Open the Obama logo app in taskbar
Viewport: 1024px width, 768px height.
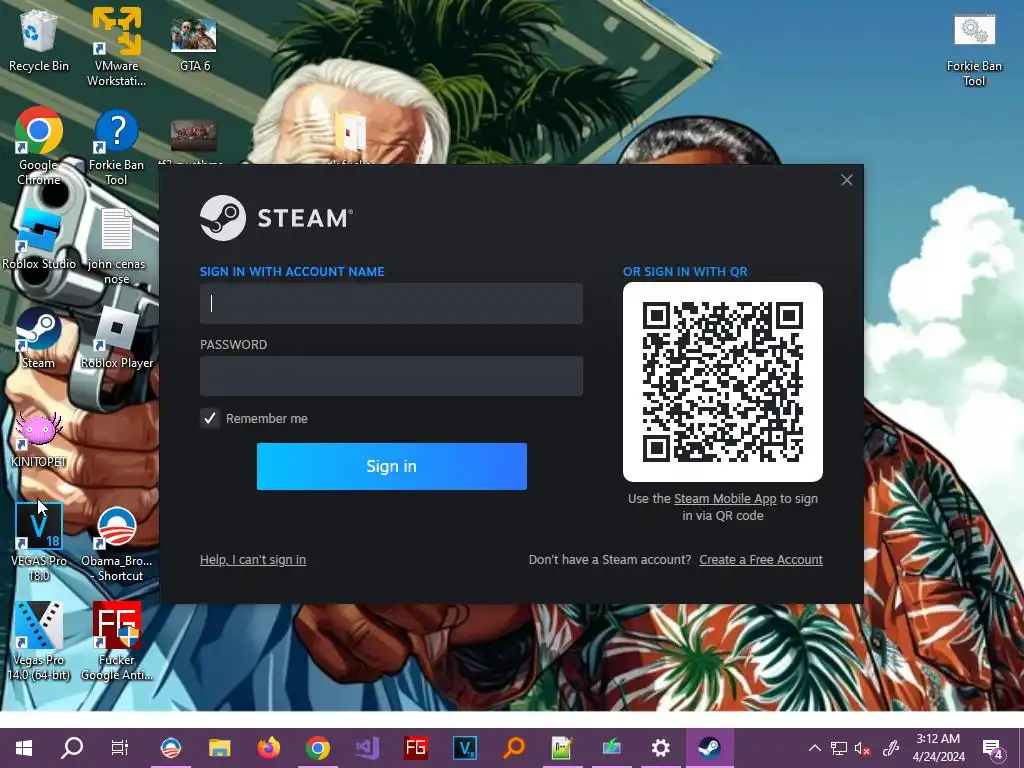[x=170, y=747]
